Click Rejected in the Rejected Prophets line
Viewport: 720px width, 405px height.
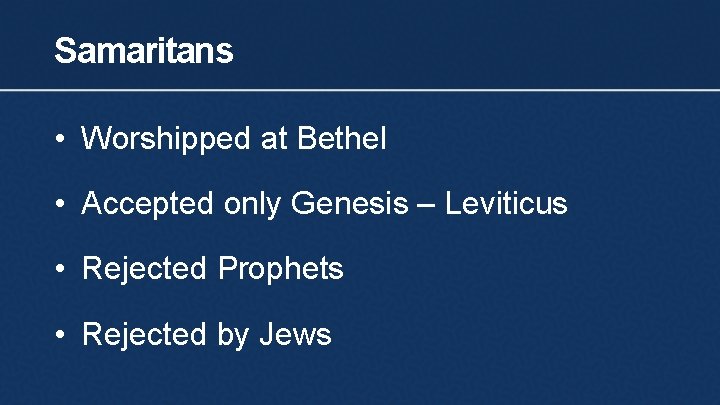click(x=144, y=269)
